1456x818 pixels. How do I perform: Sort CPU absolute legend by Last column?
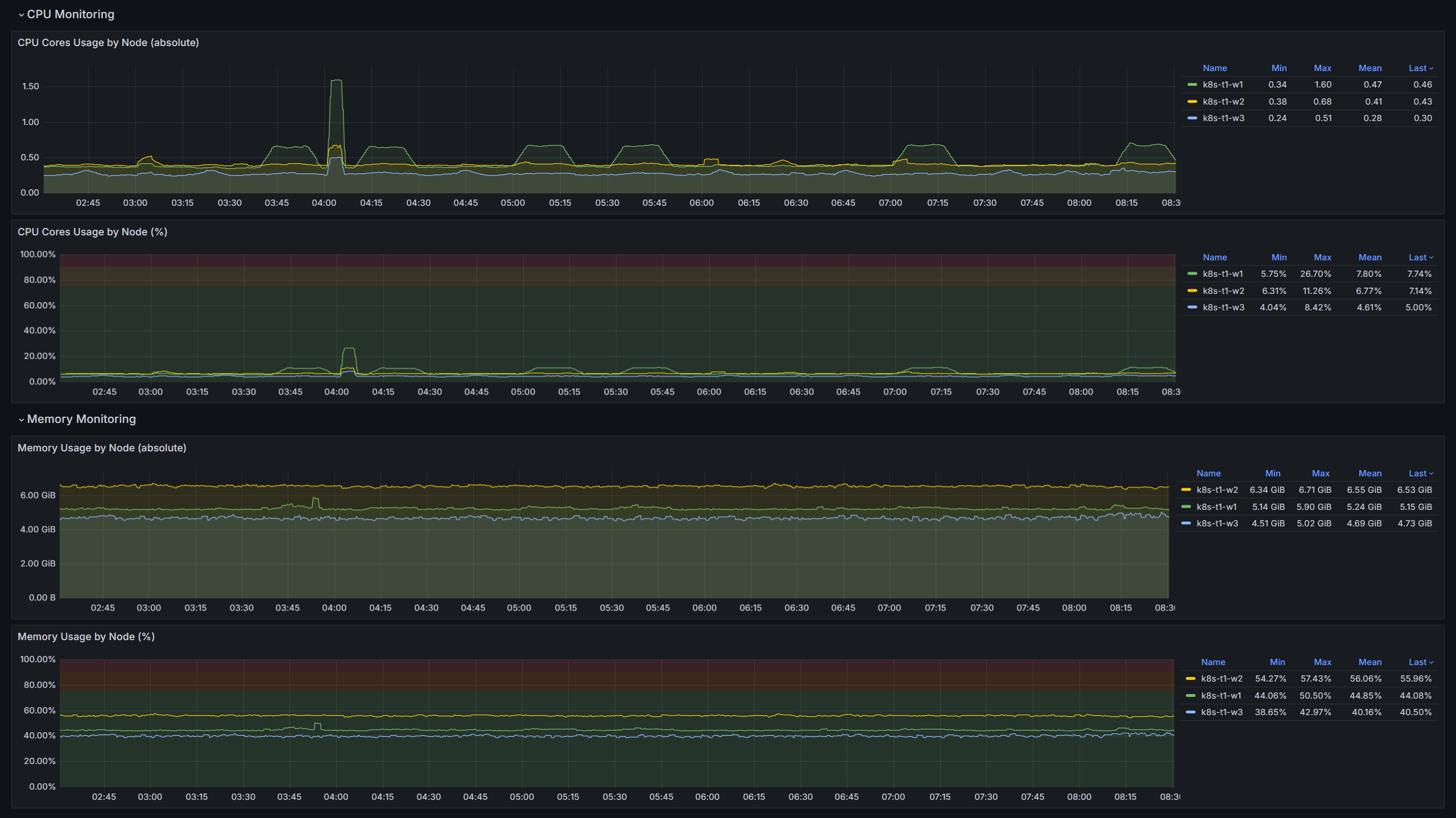1417,68
